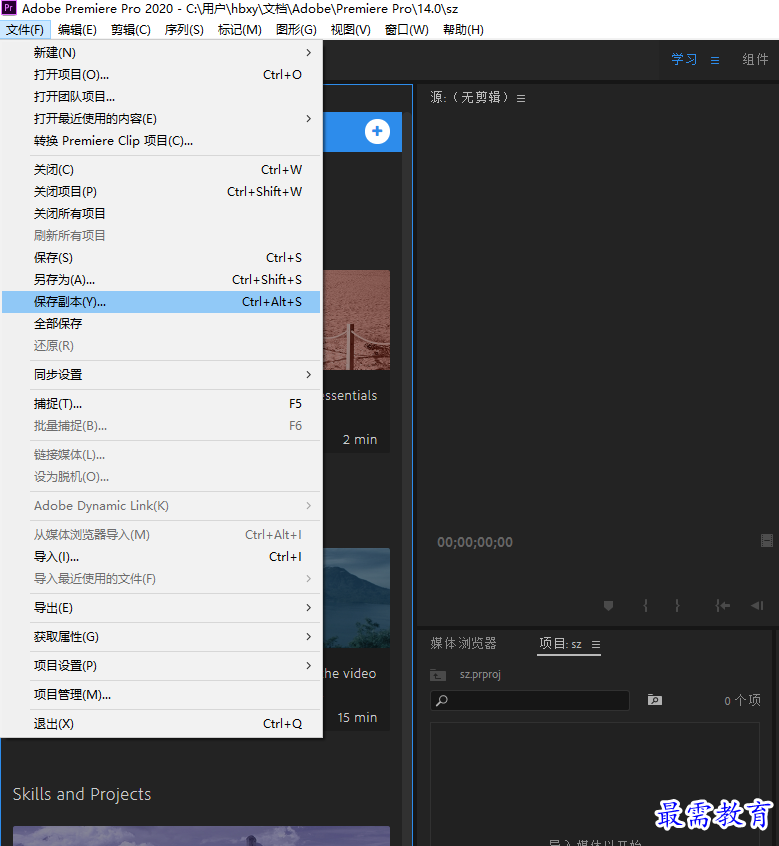This screenshot has height=846, width=779.
Task: Select 关闭所有项目 menu item
Action: [x=161, y=214]
